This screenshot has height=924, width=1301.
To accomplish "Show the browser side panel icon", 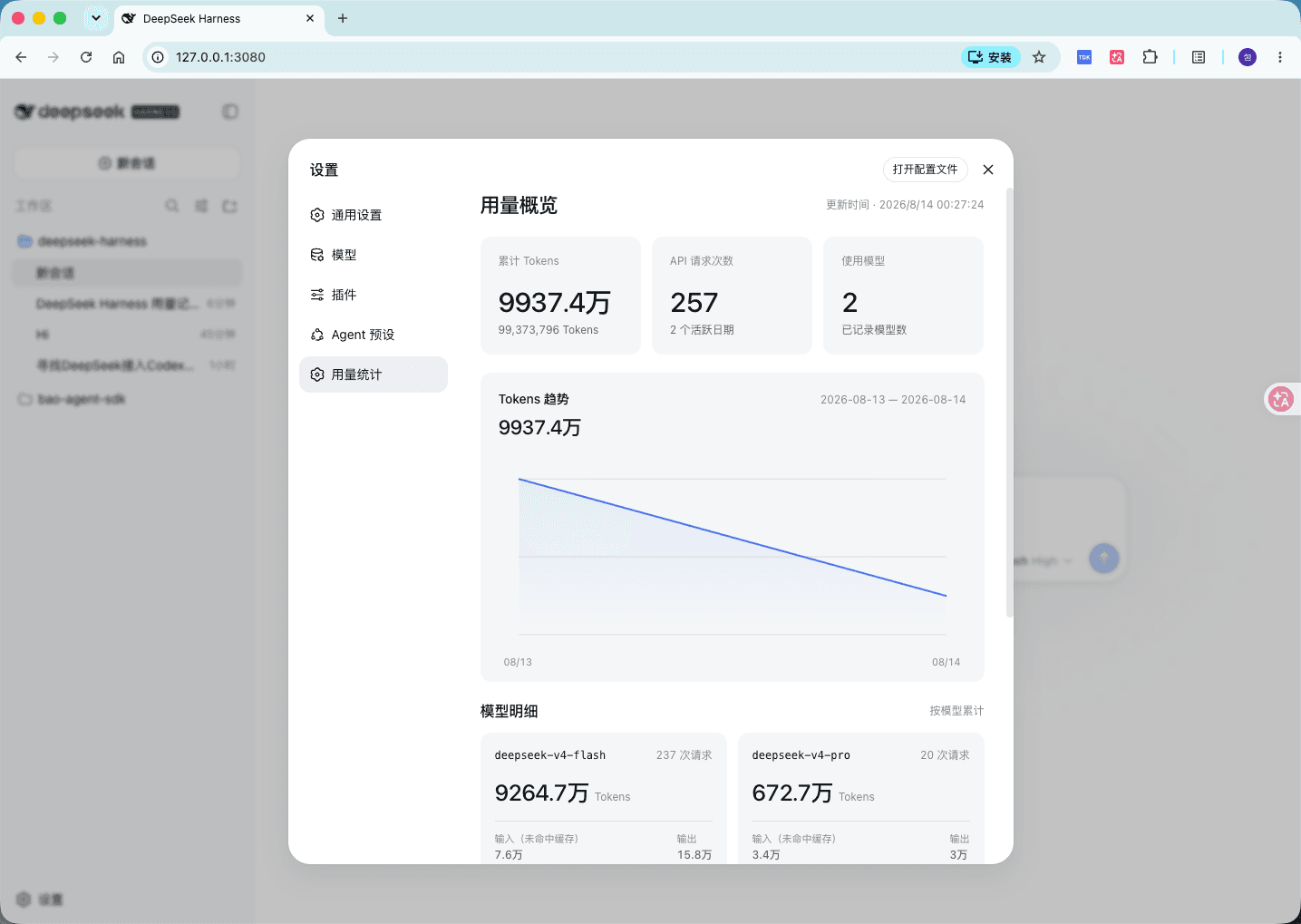I will [x=1199, y=57].
